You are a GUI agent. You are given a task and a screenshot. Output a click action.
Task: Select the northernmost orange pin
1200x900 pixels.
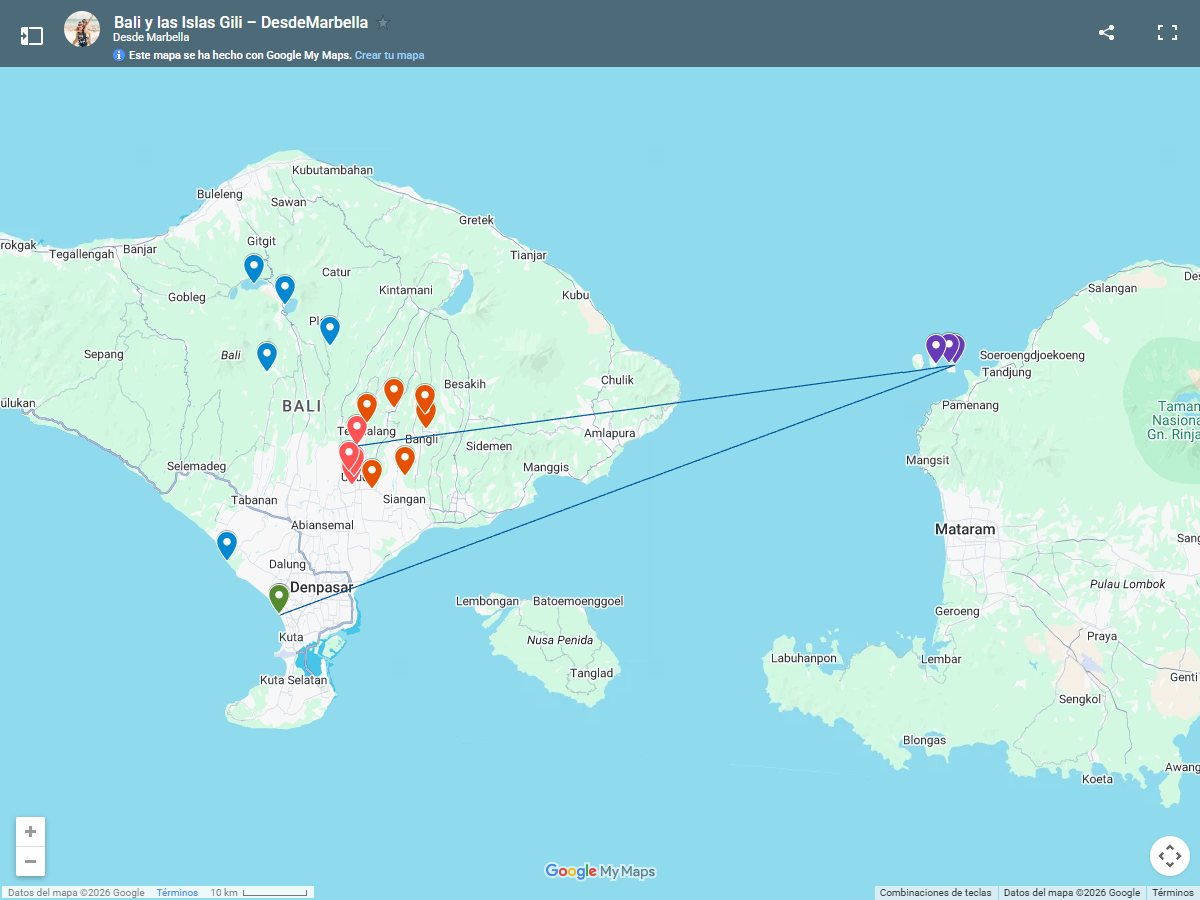[x=394, y=392]
